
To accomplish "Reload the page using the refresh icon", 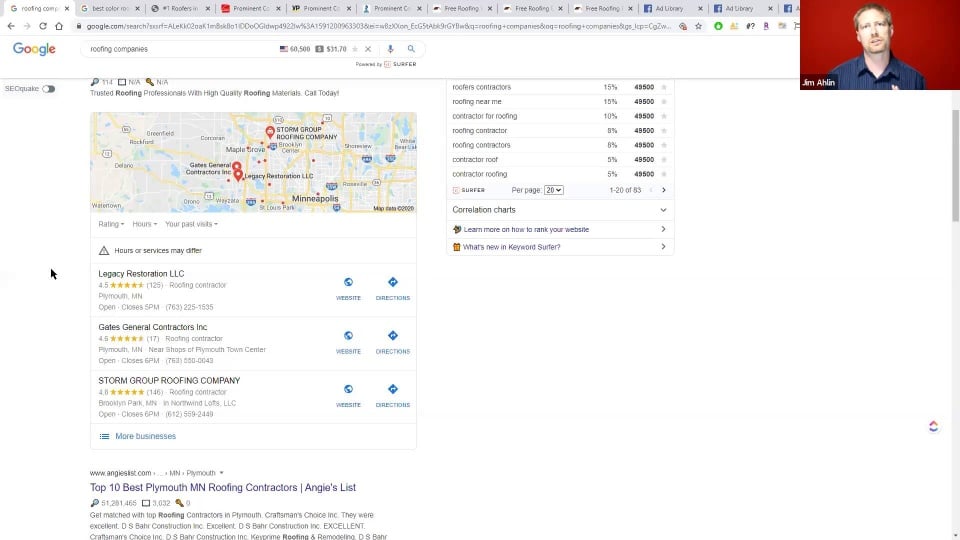I will click(x=43, y=26).
